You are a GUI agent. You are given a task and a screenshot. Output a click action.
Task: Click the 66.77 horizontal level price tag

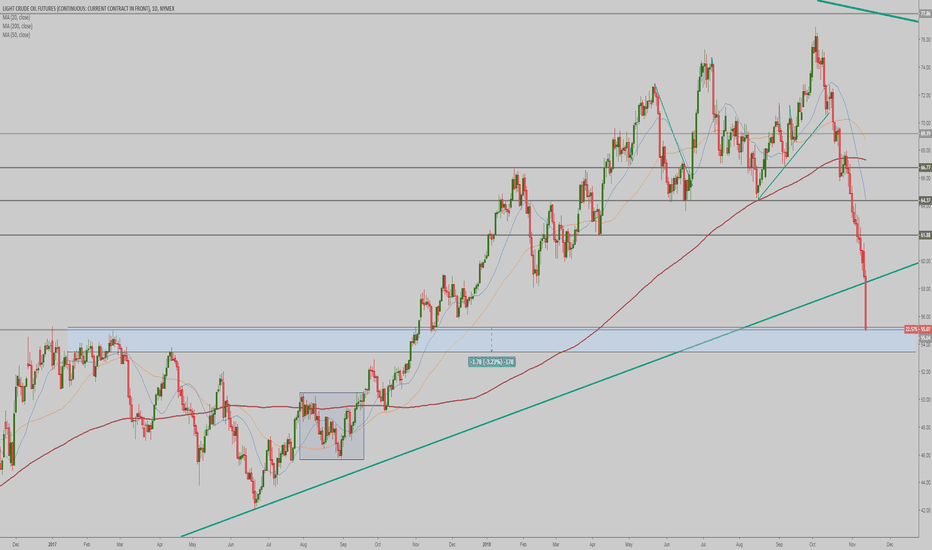tap(925, 168)
